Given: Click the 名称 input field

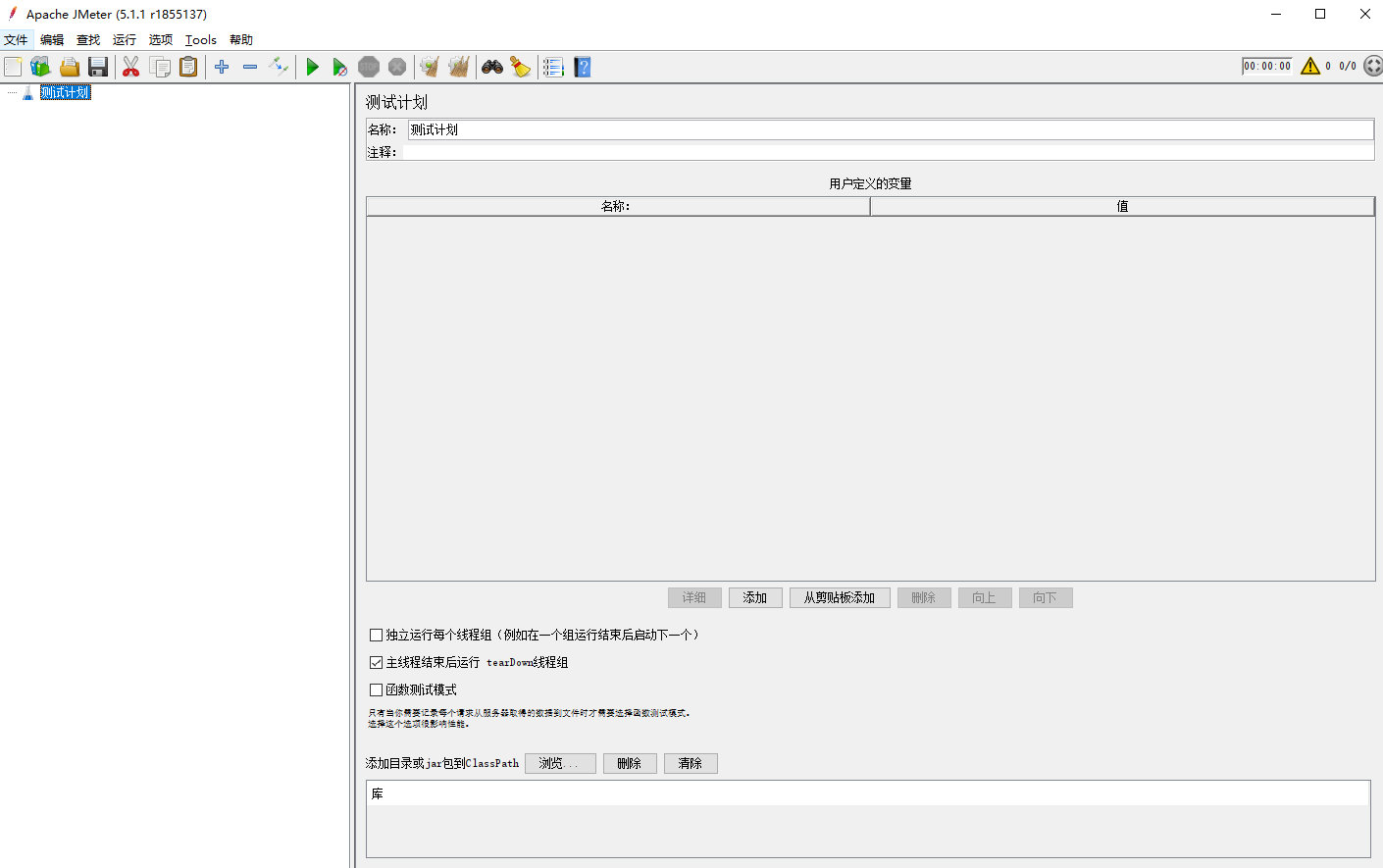Looking at the screenshot, I should (x=891, y=129).
